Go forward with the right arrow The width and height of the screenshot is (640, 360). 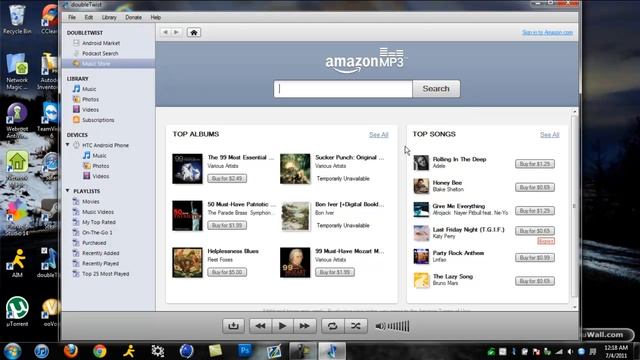[x=176, y=32]
